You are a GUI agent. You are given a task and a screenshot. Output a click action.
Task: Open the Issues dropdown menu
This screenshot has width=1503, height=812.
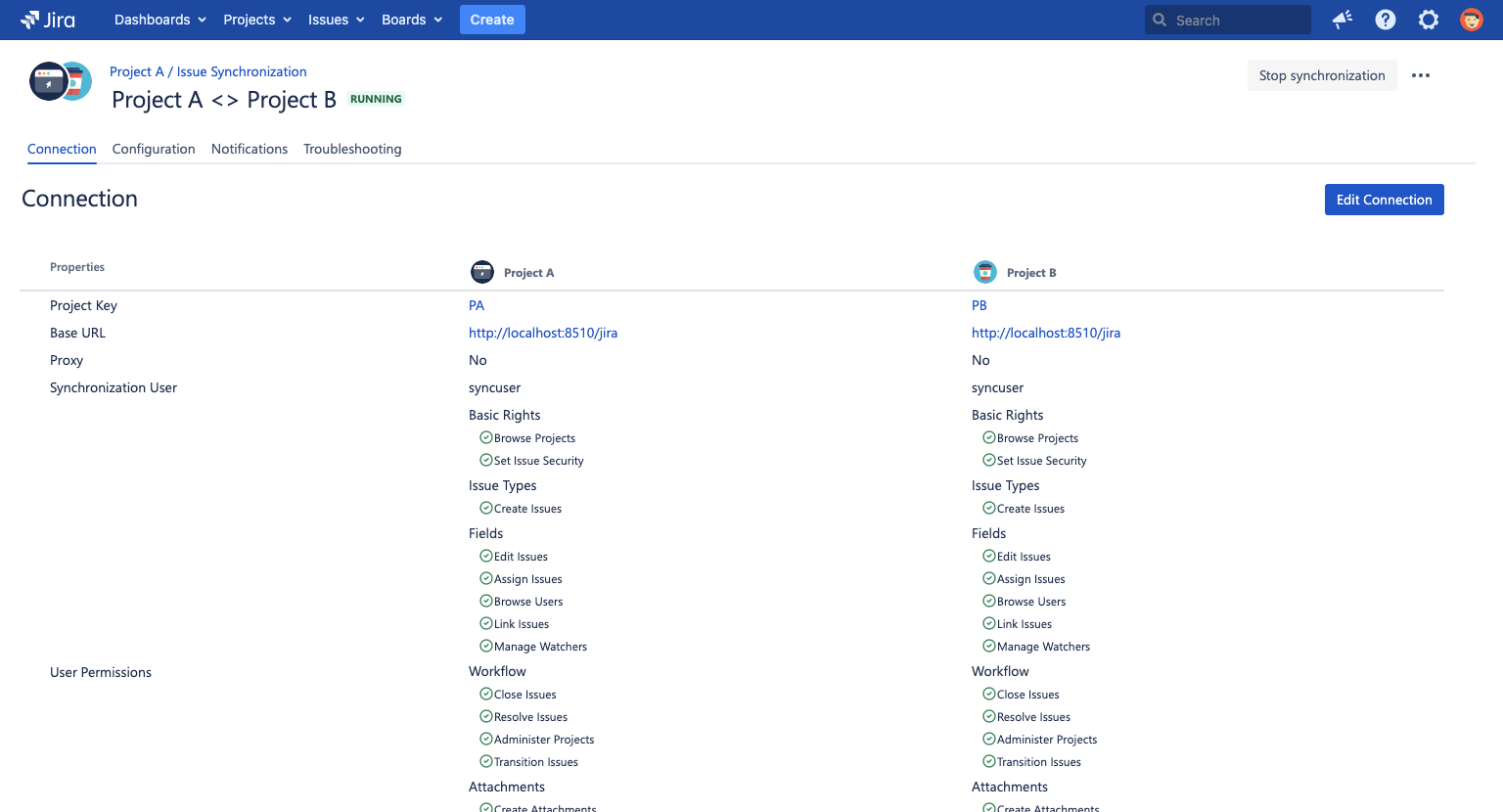tap(336, 20)
